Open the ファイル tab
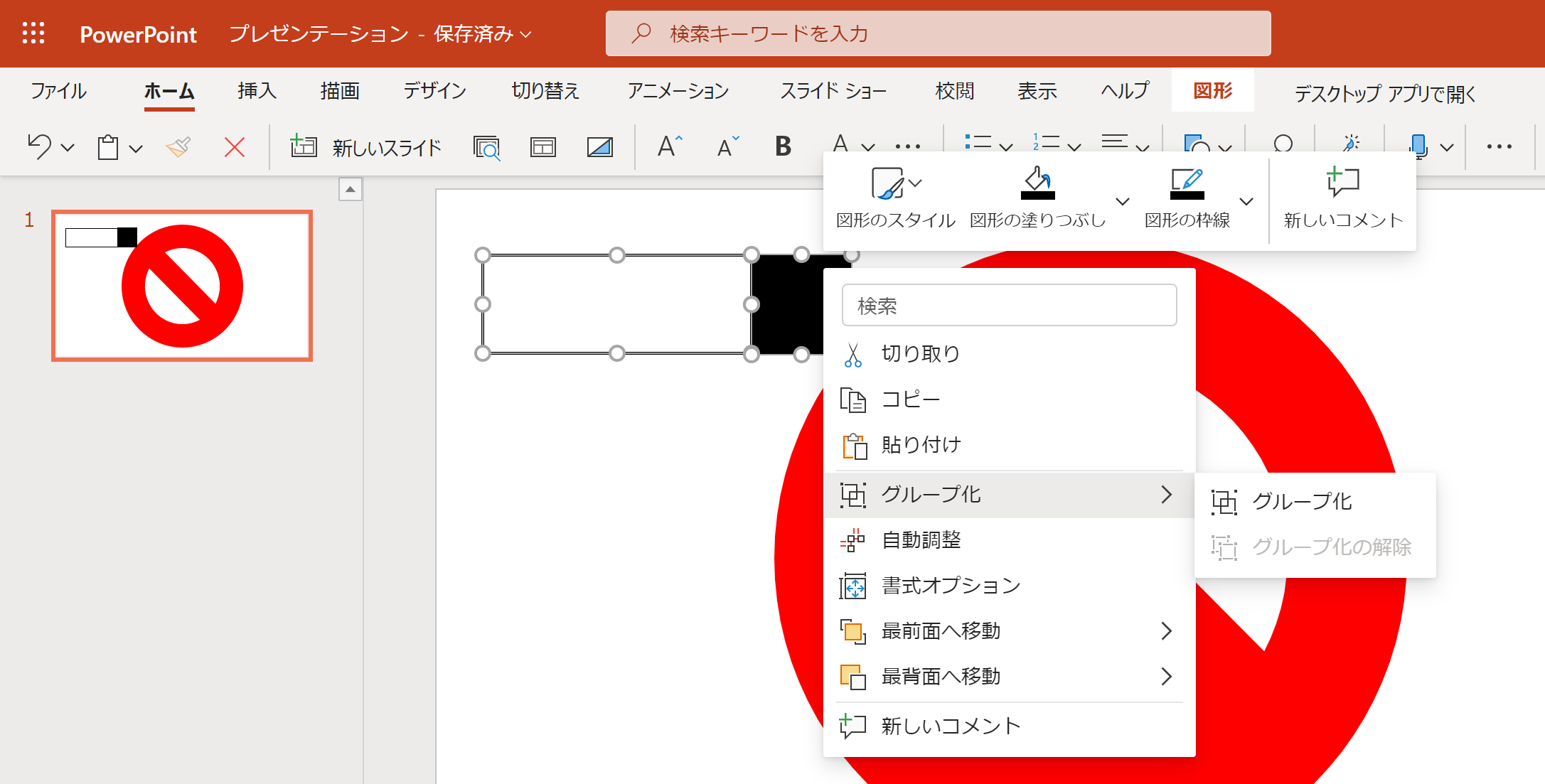This screenshot has height=784, width=1545. pos(58,91)
